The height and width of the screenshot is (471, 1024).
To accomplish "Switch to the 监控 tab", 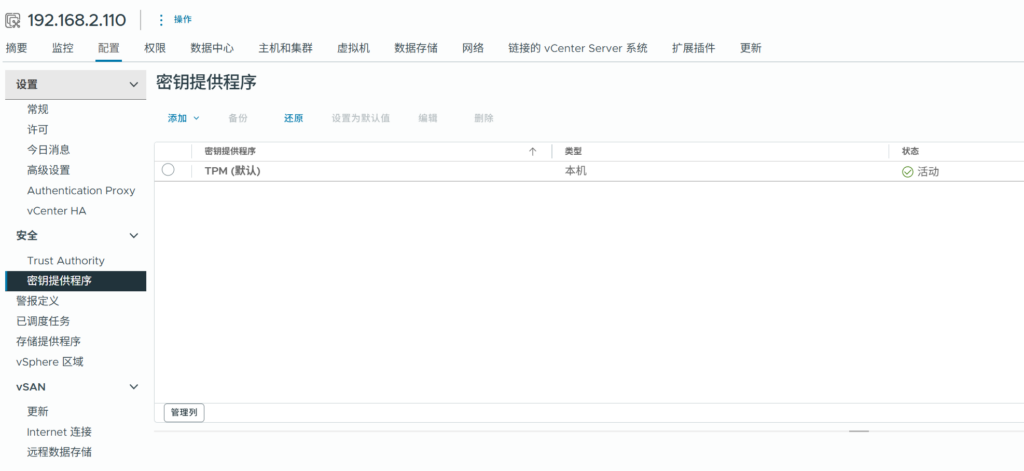I will pyautogui.click(x=62, y=48).
